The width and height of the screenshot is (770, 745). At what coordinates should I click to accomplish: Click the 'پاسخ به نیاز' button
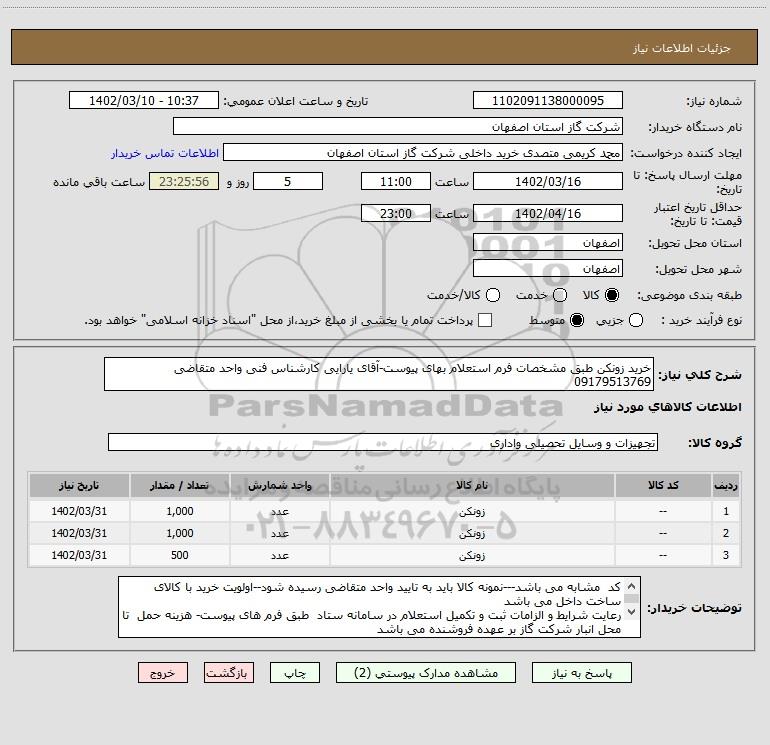(581, 673)
